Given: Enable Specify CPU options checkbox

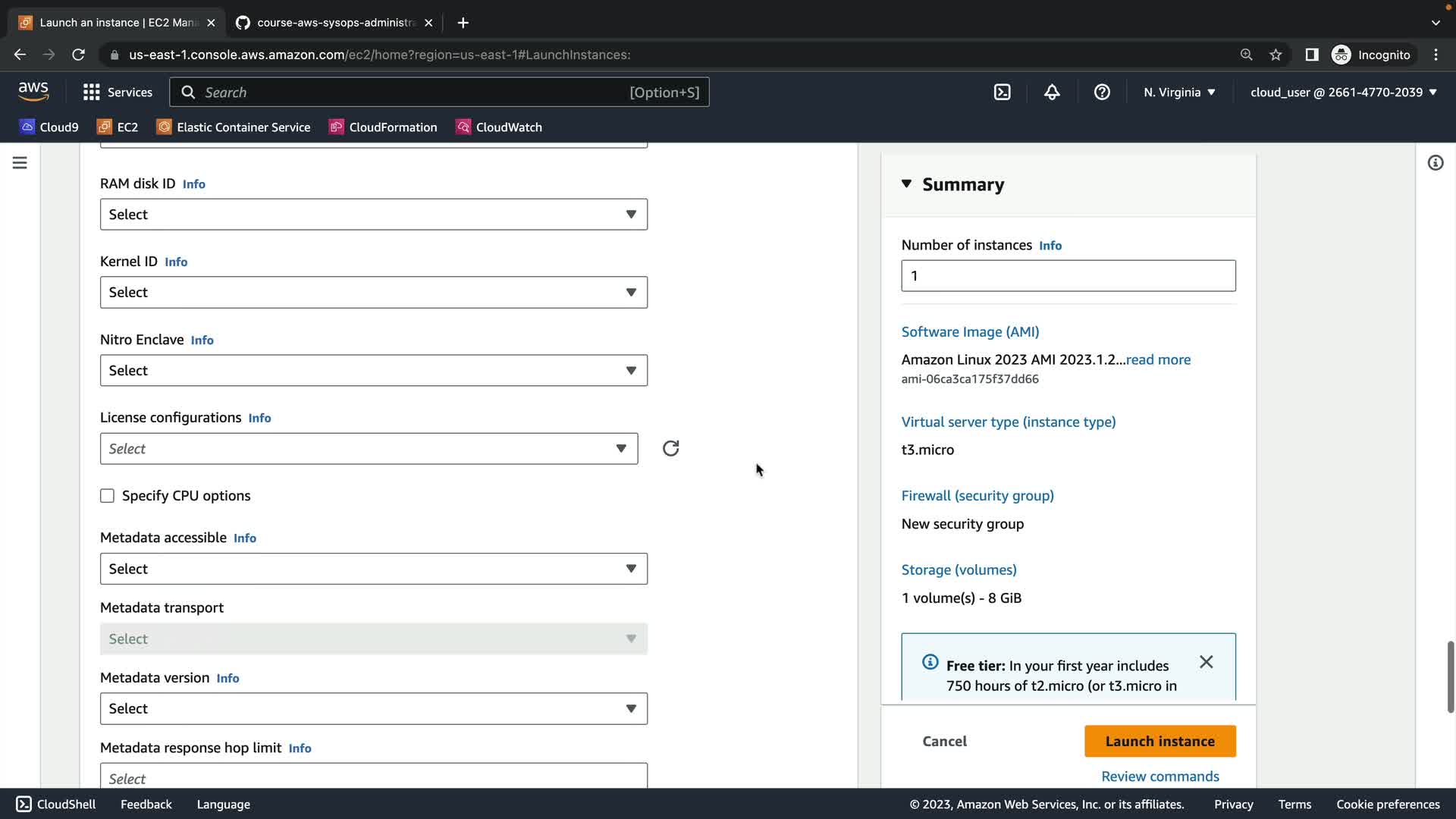Looking at the screenshot, I should [x=107, y=496].
